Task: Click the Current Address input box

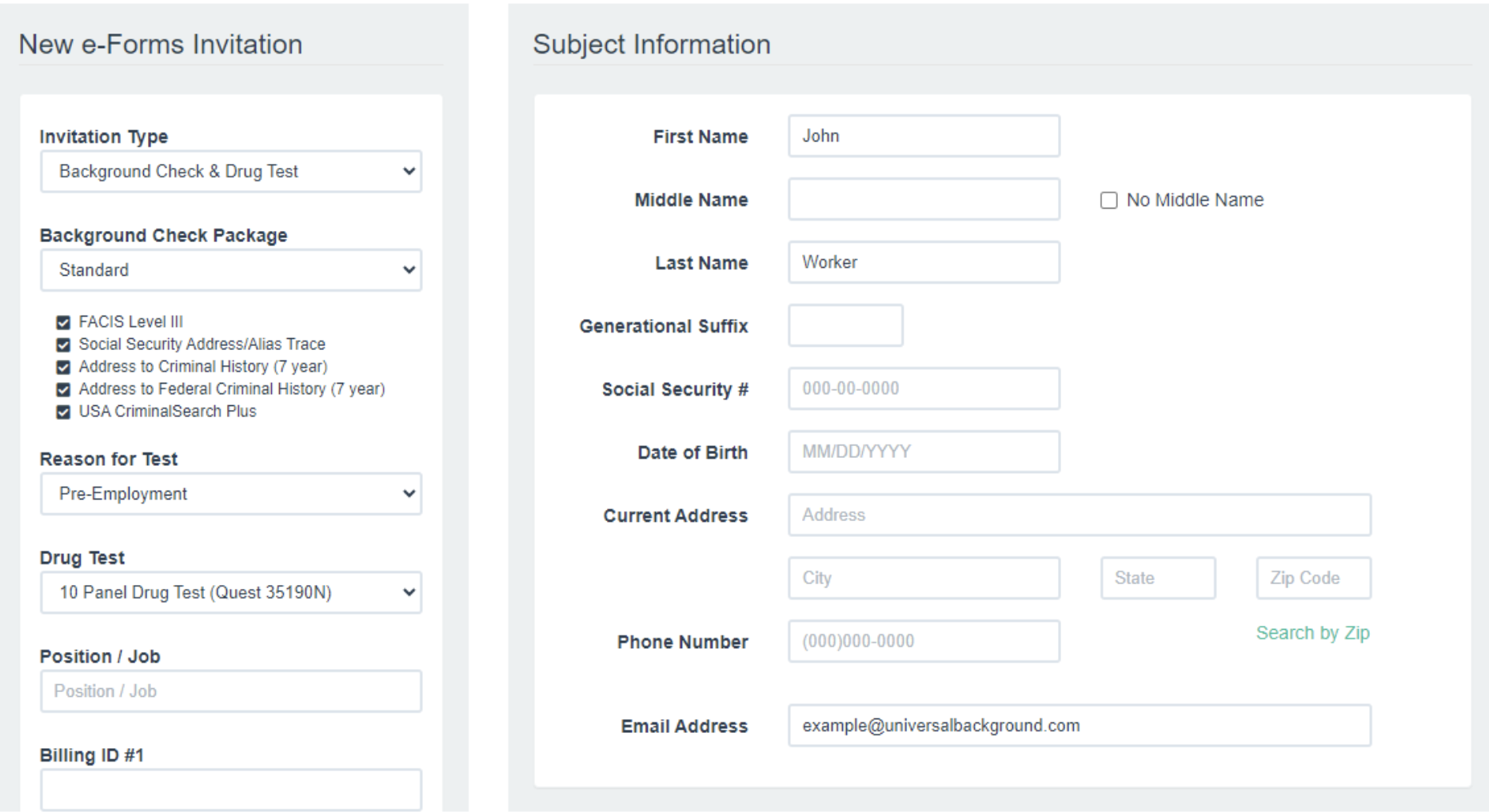Action: [x=1078, y=515]
